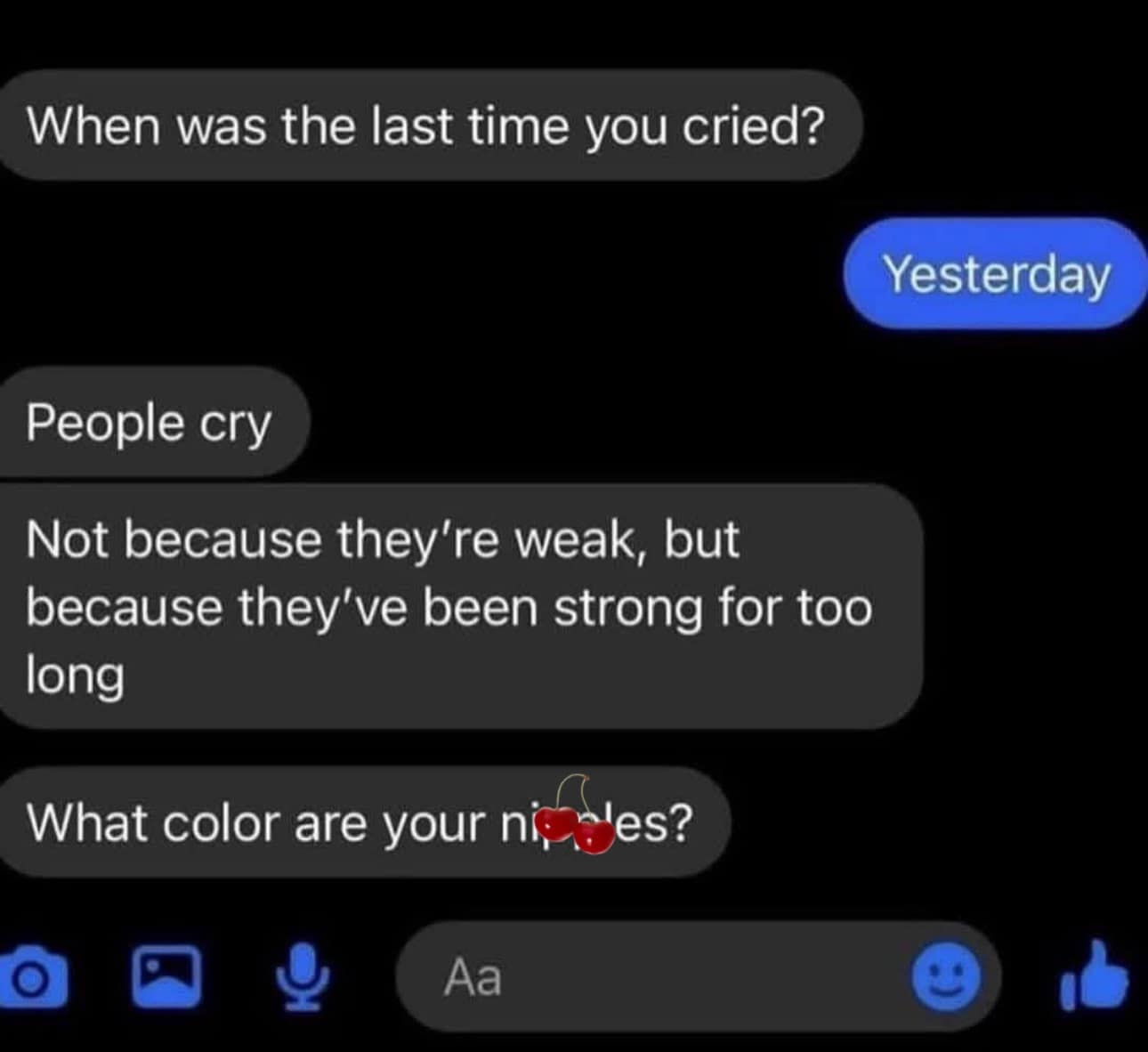Select the 'When was the last time you cried?' message
Screen dimensions: 1148x1052
click(429, 125)
